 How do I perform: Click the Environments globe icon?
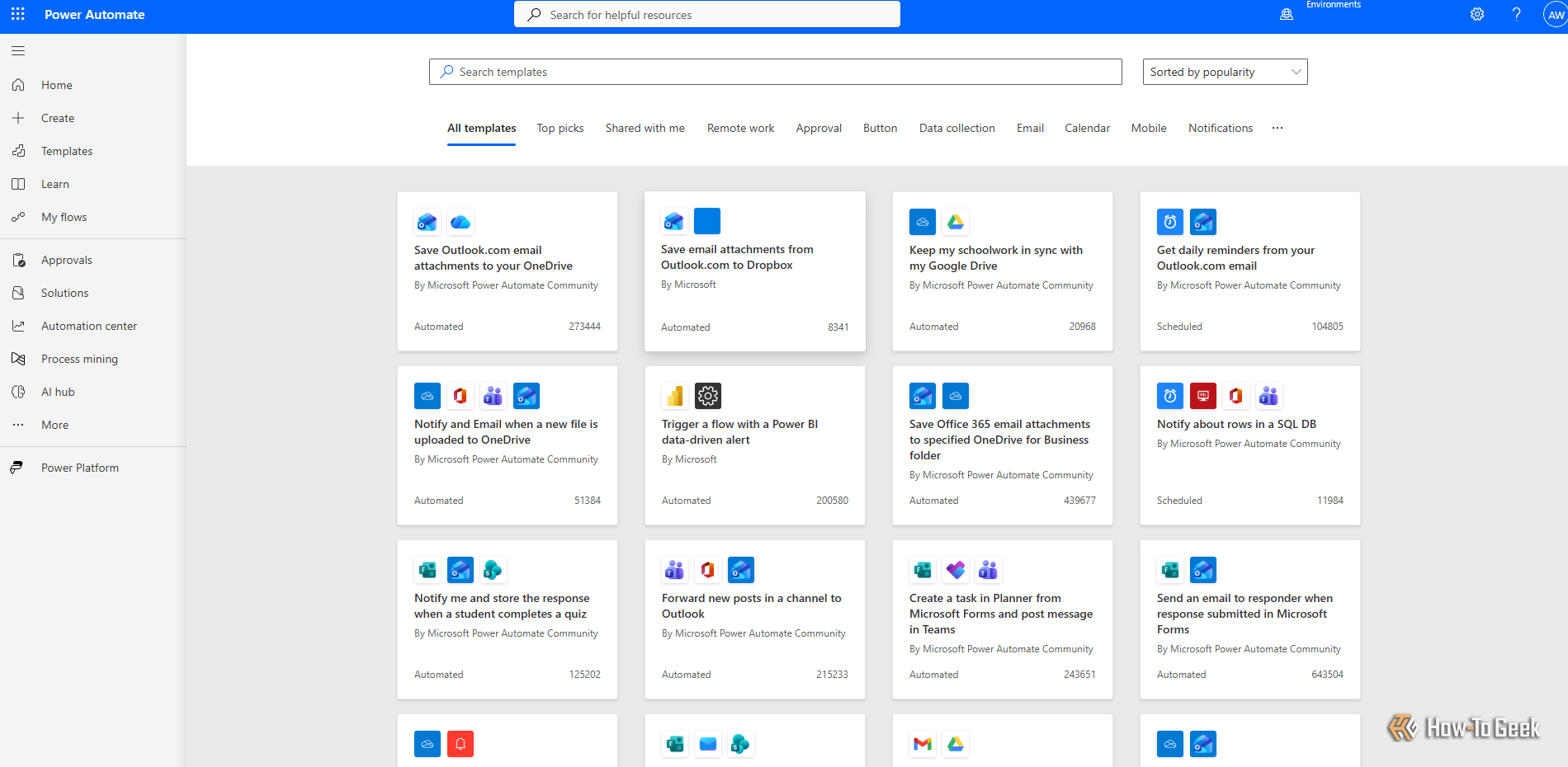[x=1287, y=14]
